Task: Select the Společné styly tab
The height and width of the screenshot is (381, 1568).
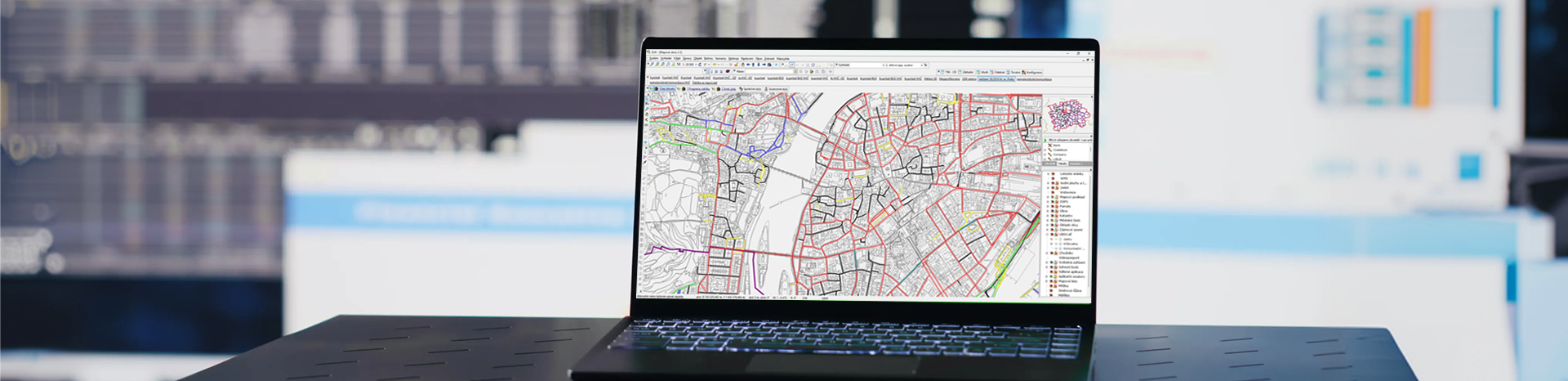Action: click(751, 88)
